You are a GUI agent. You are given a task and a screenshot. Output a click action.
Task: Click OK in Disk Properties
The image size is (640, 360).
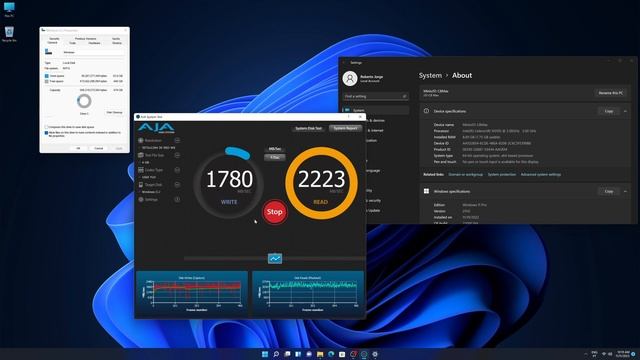coord(78,148)
